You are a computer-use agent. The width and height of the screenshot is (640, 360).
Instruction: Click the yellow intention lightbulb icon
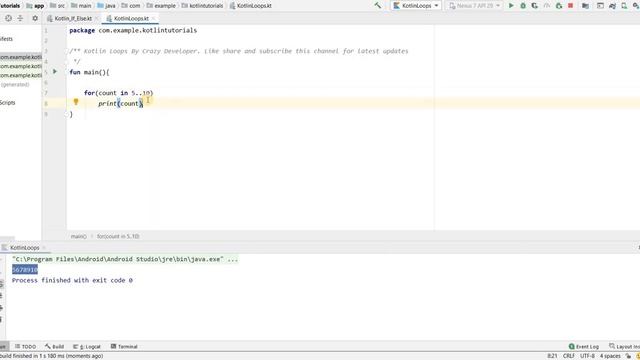coord(76,102)
